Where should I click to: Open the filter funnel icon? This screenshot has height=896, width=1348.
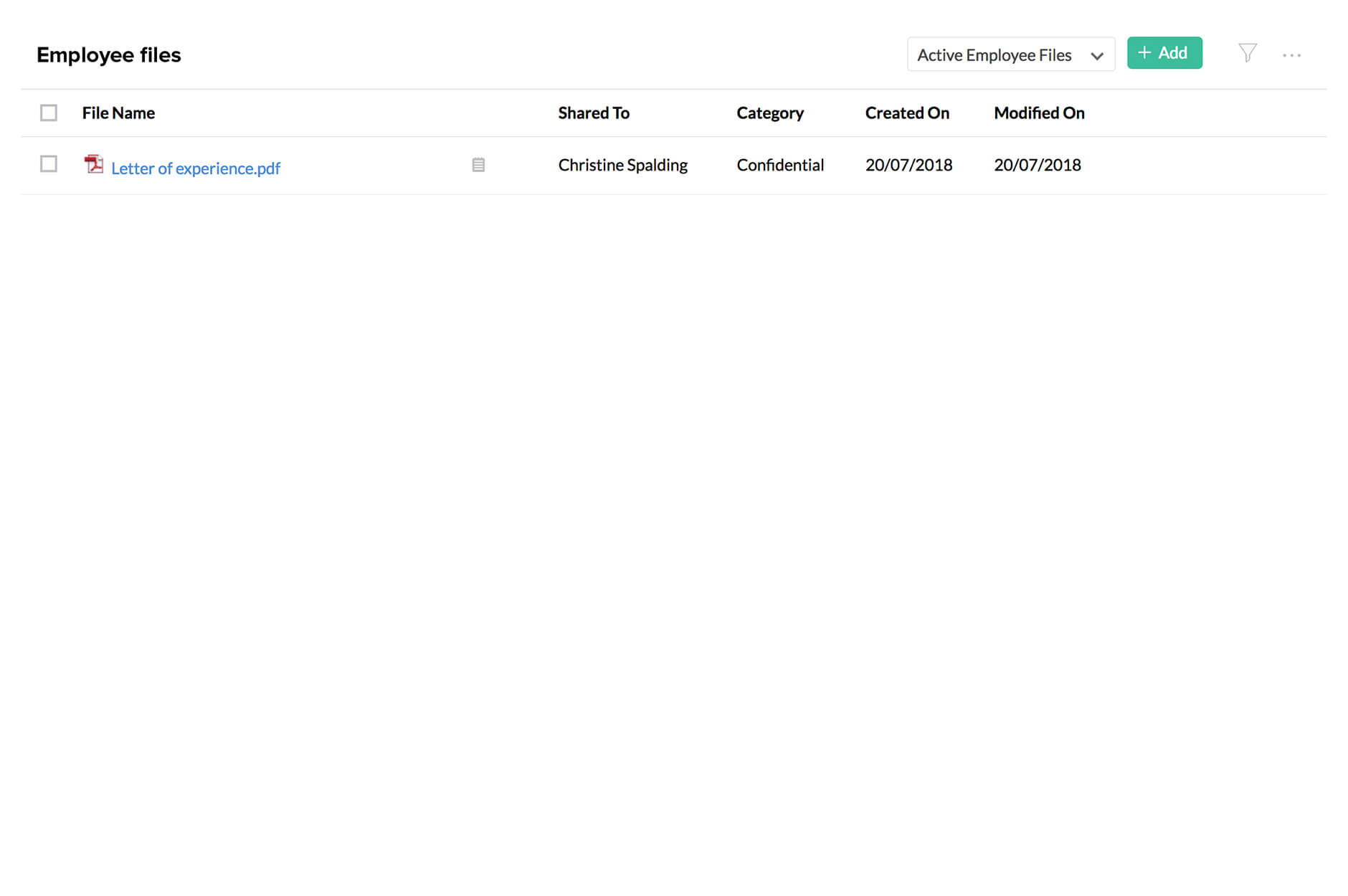pyautogui.click(x=1247, y=53)
